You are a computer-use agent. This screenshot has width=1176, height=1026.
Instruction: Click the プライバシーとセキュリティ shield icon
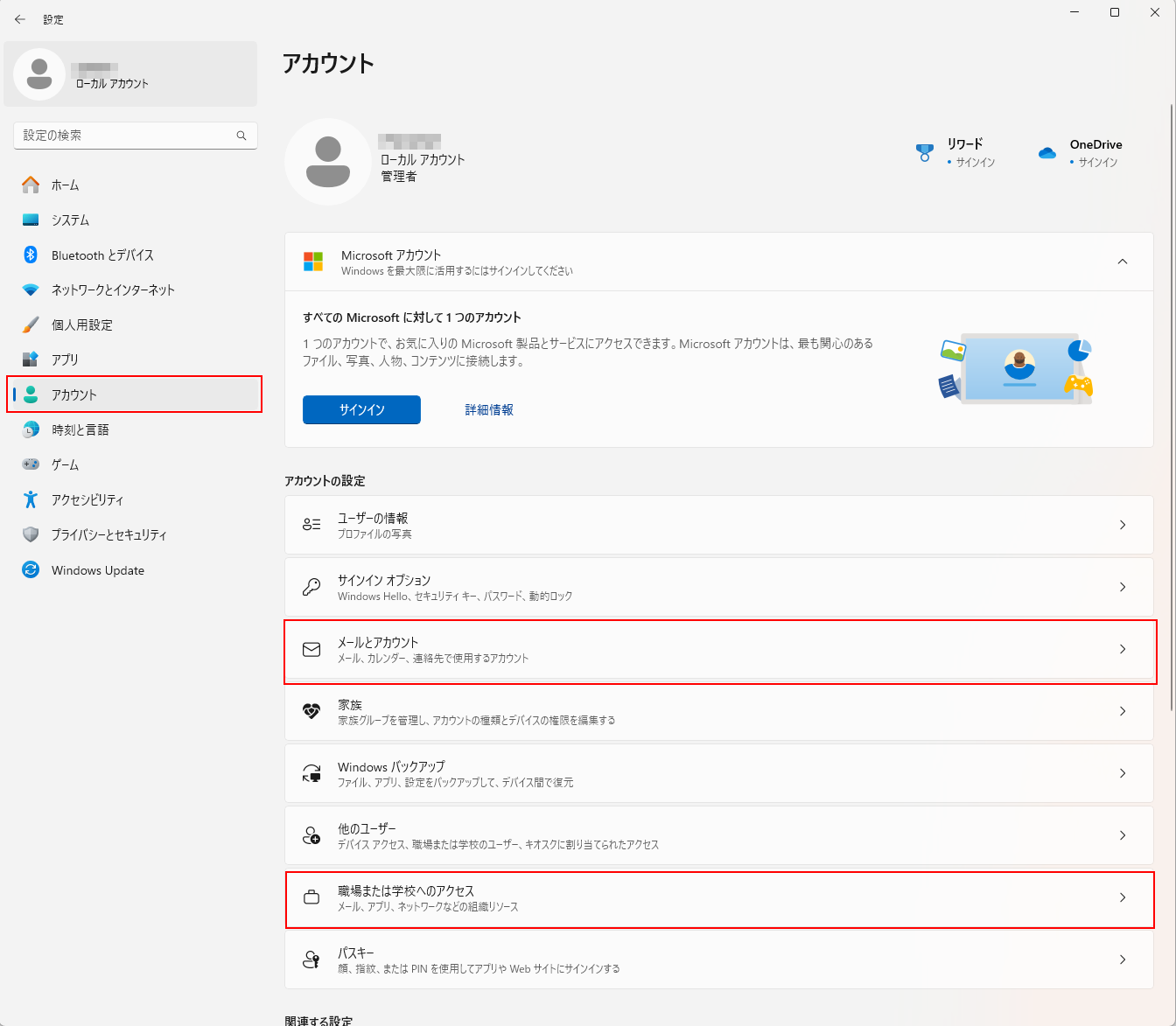31,534
